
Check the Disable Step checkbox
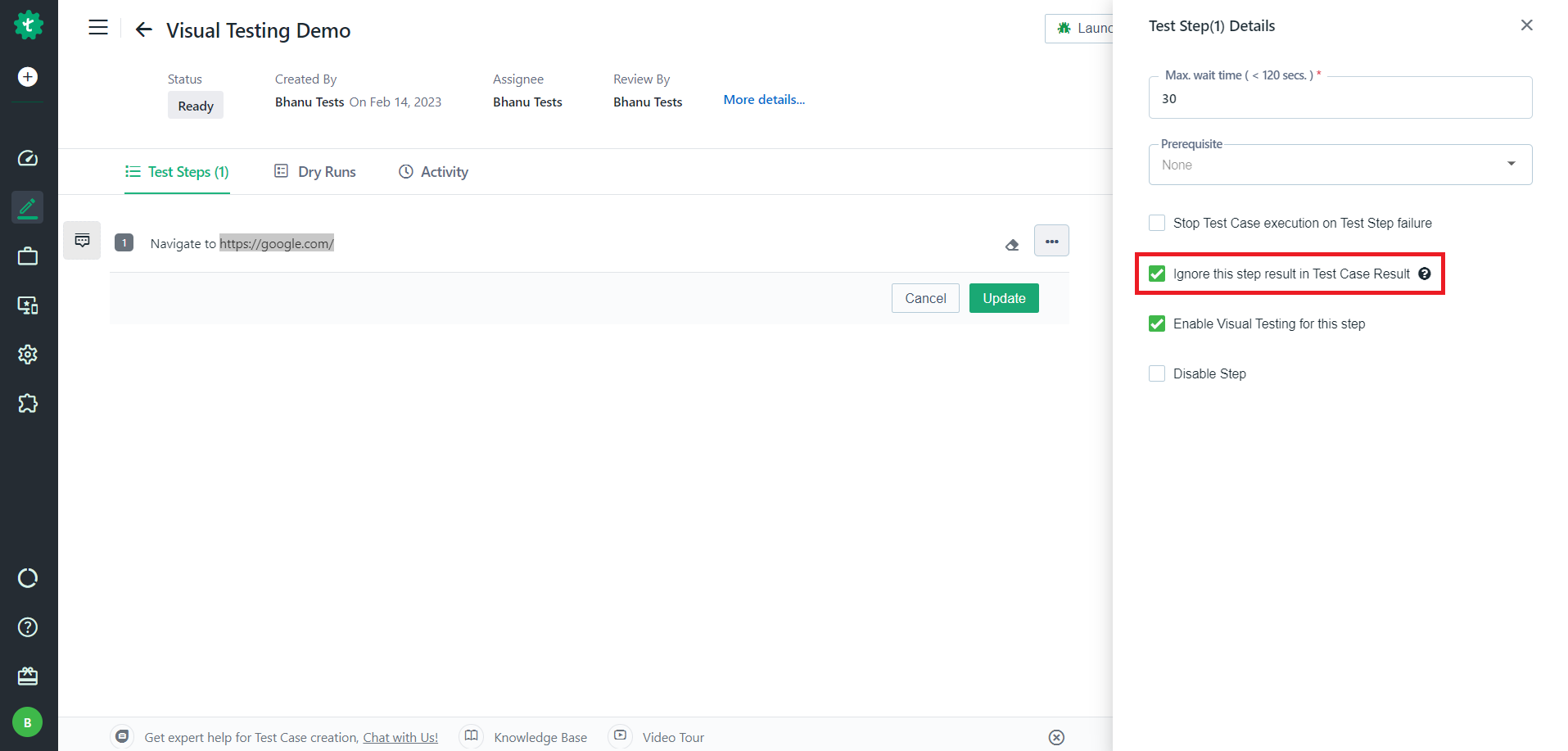(x=1157, y=373)
